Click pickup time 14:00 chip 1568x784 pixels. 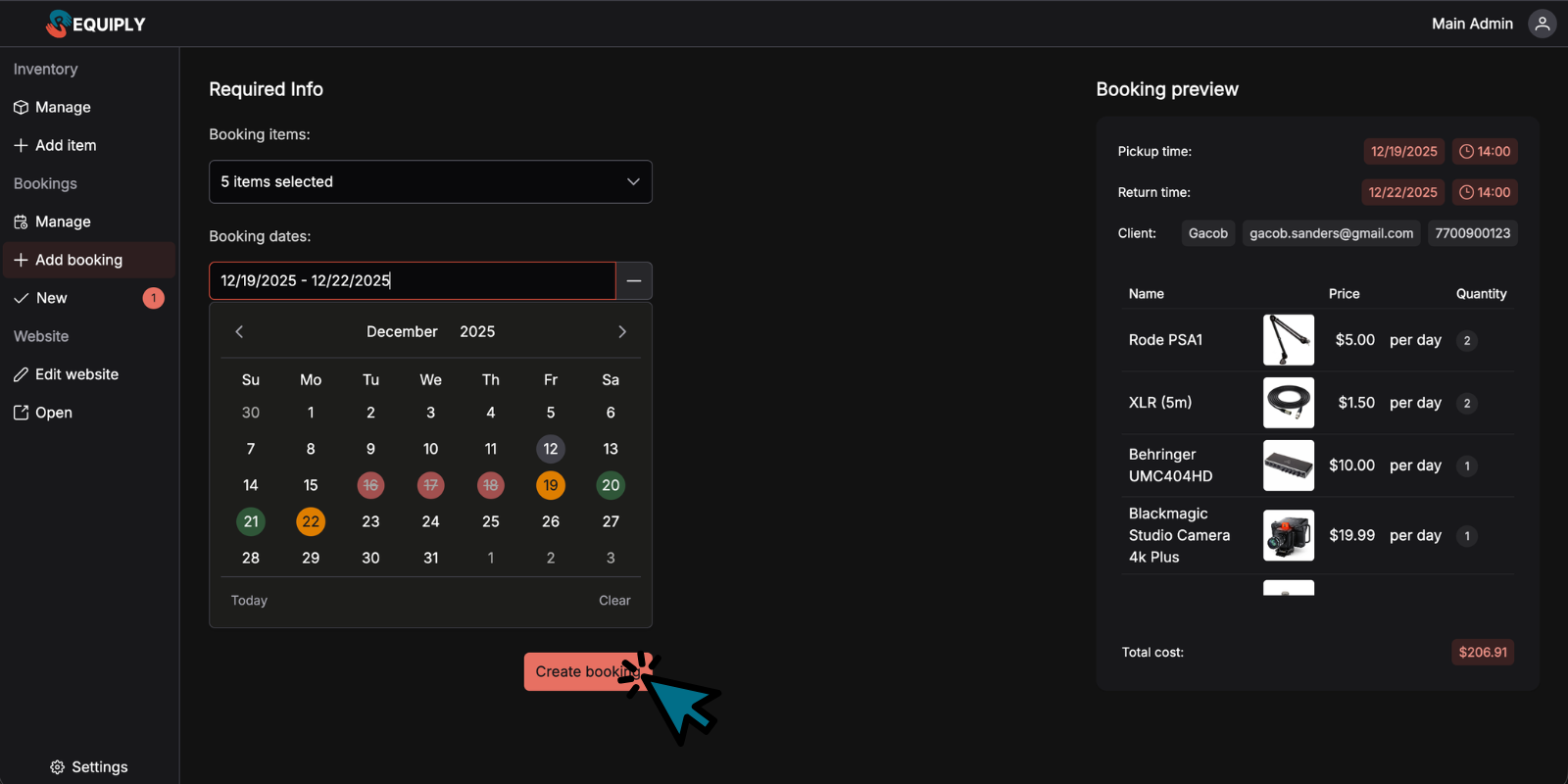point(1485,151)
